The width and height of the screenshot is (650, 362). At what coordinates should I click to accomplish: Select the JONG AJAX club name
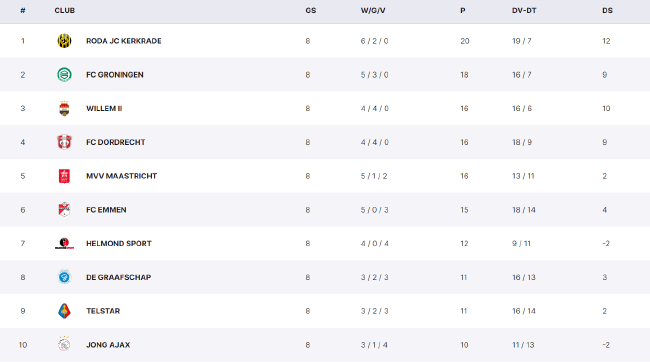click(x=108, y=345)
